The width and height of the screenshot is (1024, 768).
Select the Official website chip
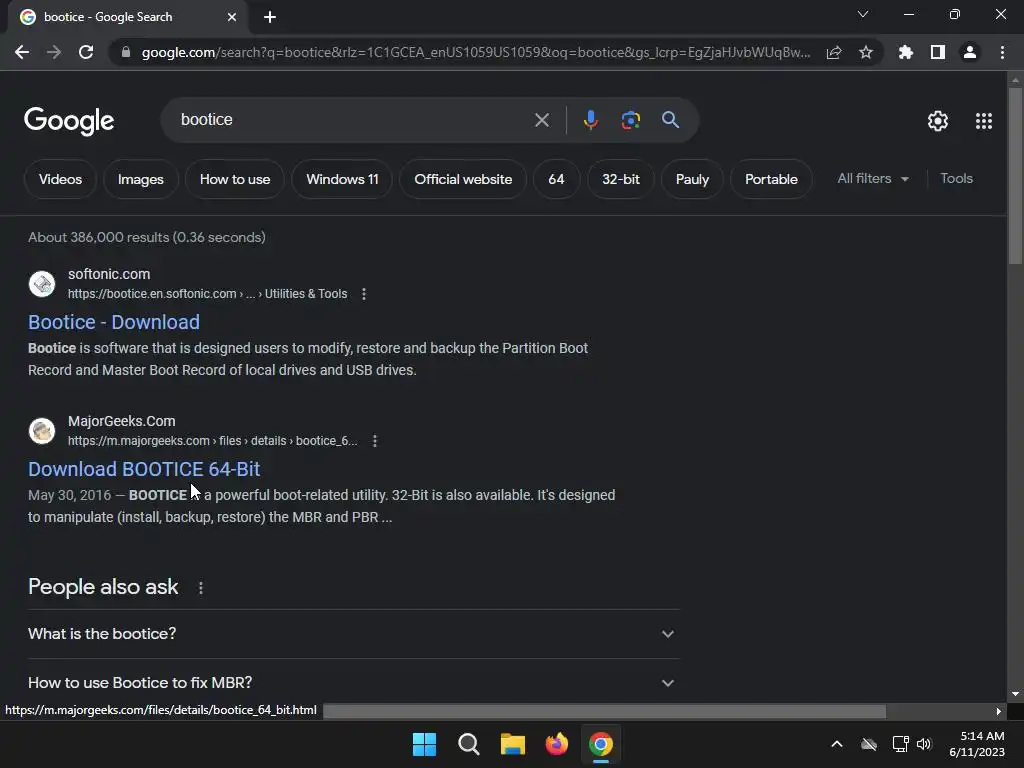pyautogui.click(x=463, y=179)
